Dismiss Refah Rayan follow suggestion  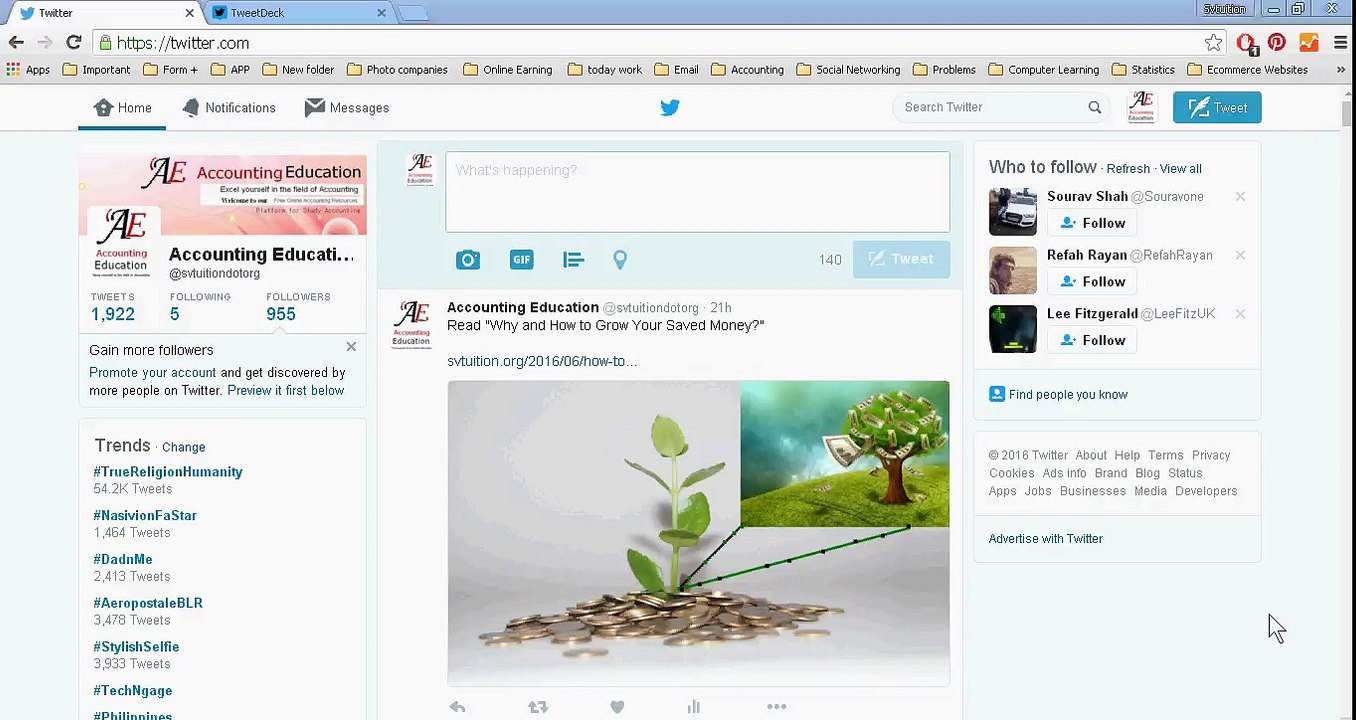click(x=1240, y=255)
